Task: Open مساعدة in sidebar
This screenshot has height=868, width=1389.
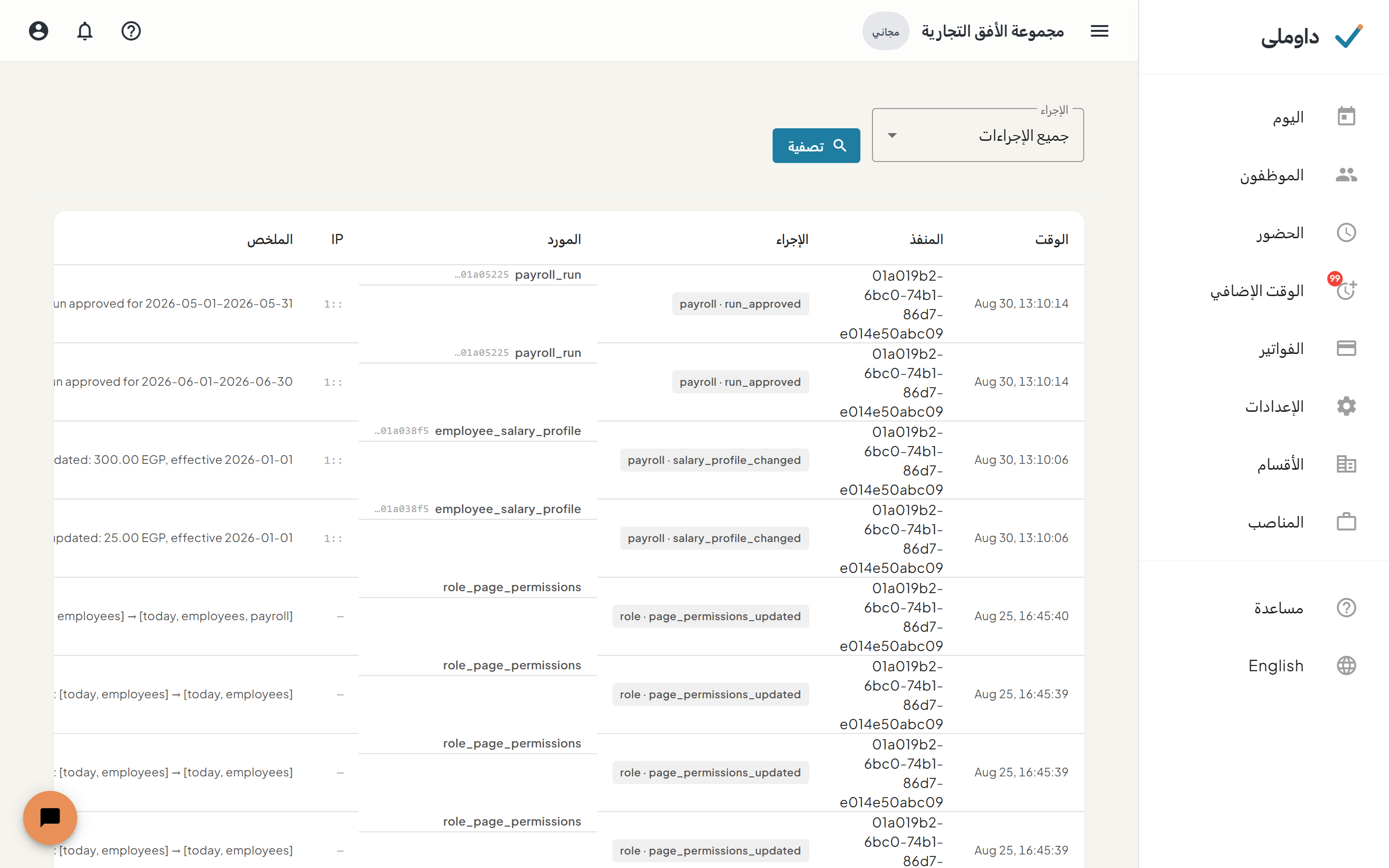Action: click(x=1264, y=608)
